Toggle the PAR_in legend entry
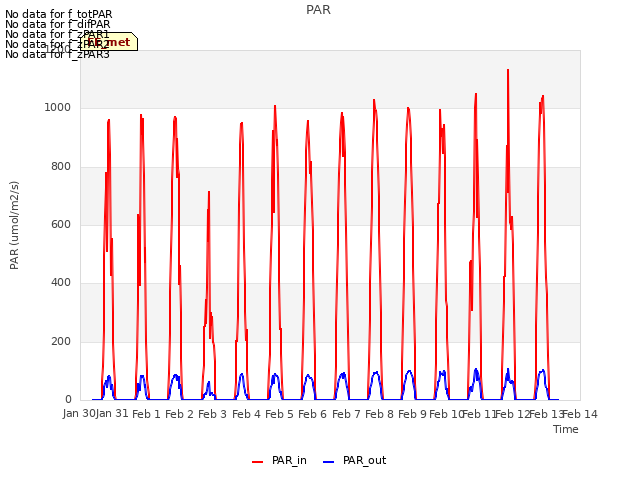 point(279,461)
